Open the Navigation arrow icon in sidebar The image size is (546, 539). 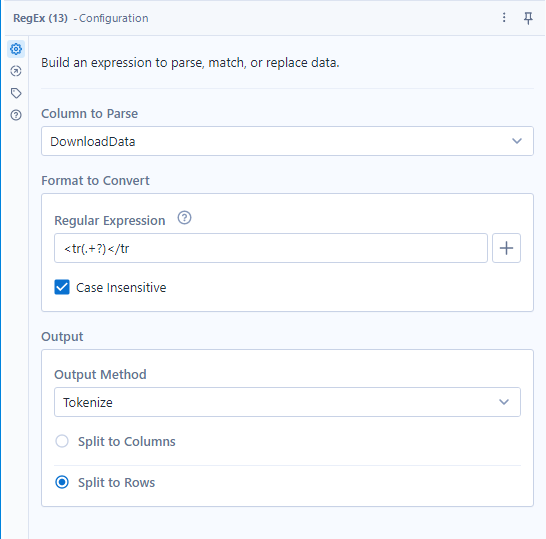click(x=16, y=71)
